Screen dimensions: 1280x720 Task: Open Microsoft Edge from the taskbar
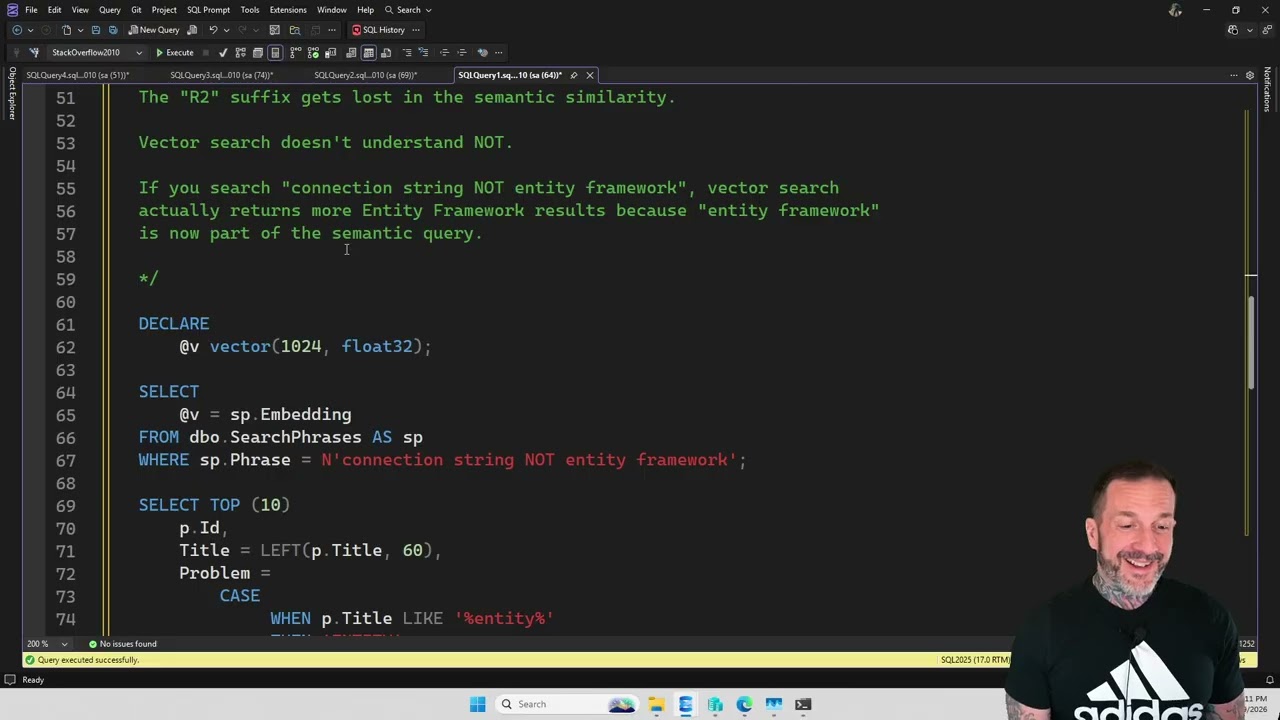(x=744, y=704)
